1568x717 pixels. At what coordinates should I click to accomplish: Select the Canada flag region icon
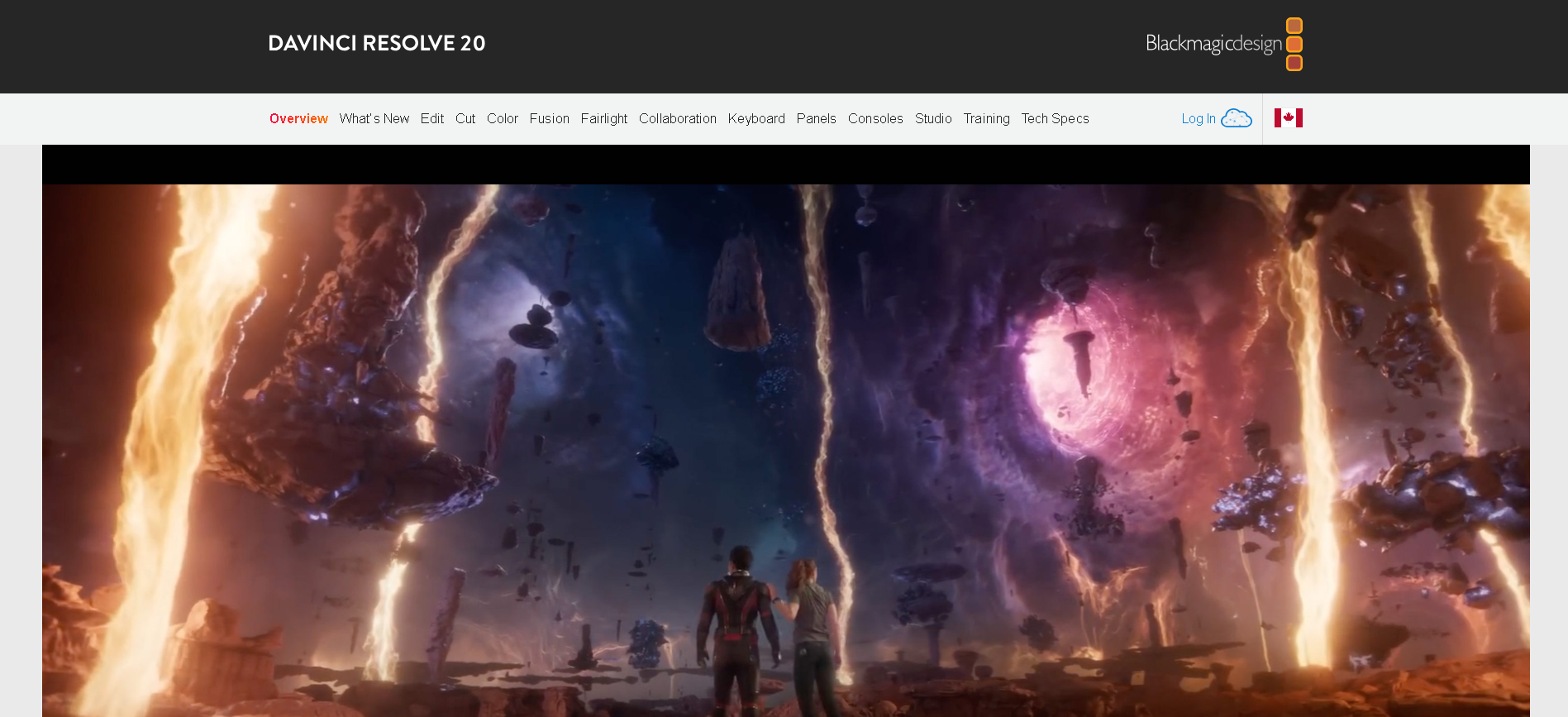point(1288,118)
